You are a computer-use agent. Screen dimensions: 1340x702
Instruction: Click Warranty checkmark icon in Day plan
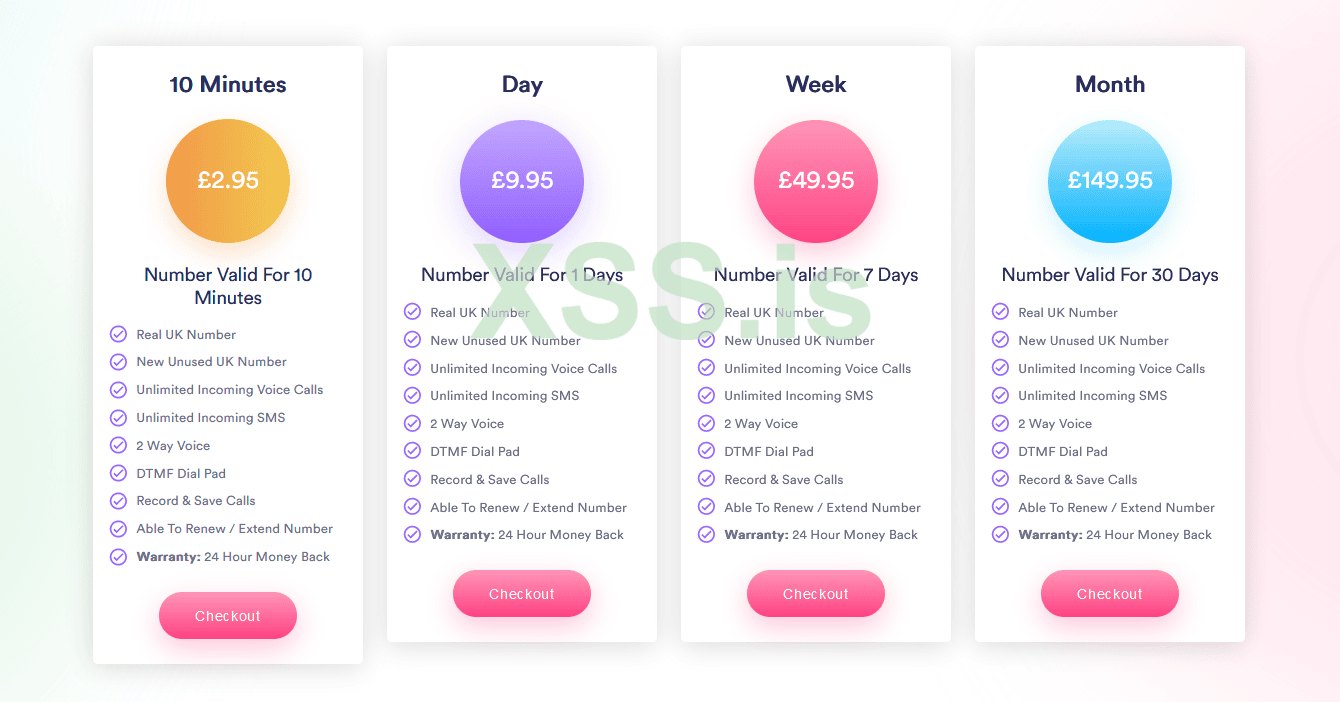(x=412, y=534)
